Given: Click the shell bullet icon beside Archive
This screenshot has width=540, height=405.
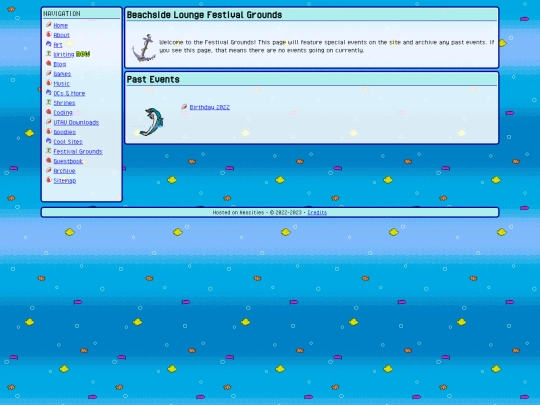Looking at the screenshot, I should click(x=49, y=170).
